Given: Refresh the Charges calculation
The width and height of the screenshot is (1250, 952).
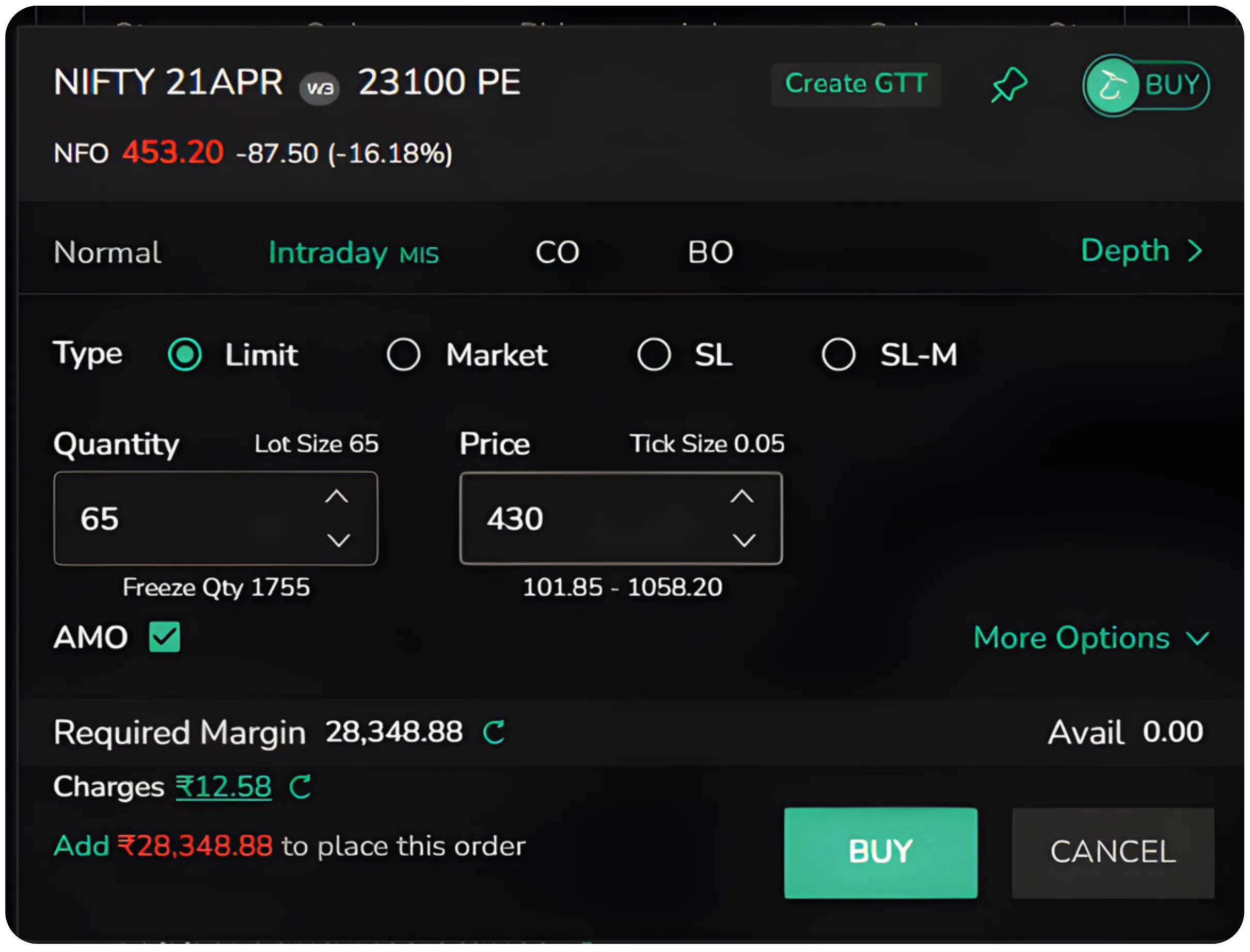Looking at the screenshot, I should [301, 786].
